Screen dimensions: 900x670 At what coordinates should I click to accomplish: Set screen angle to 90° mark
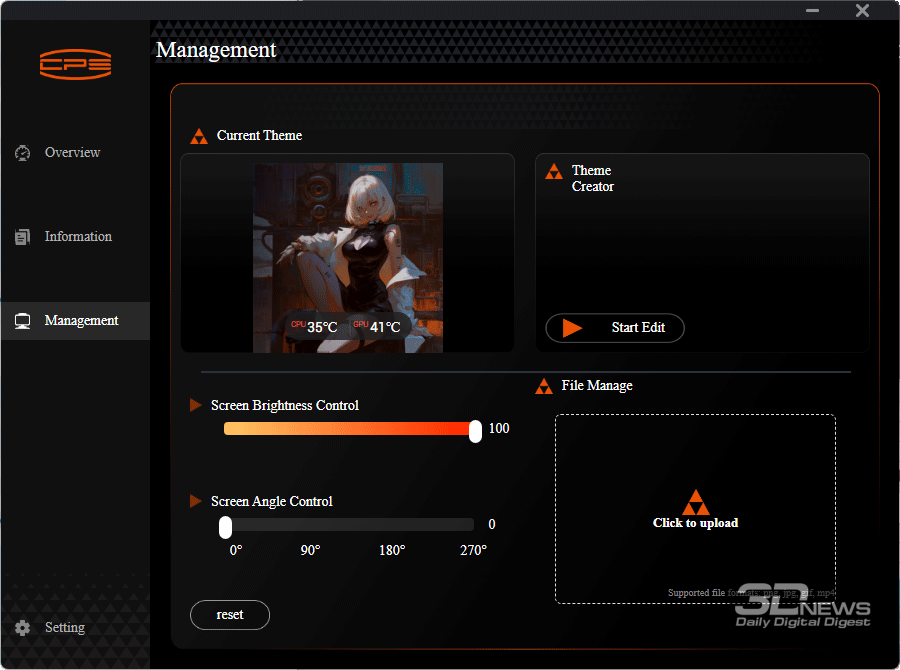(311, 550)
